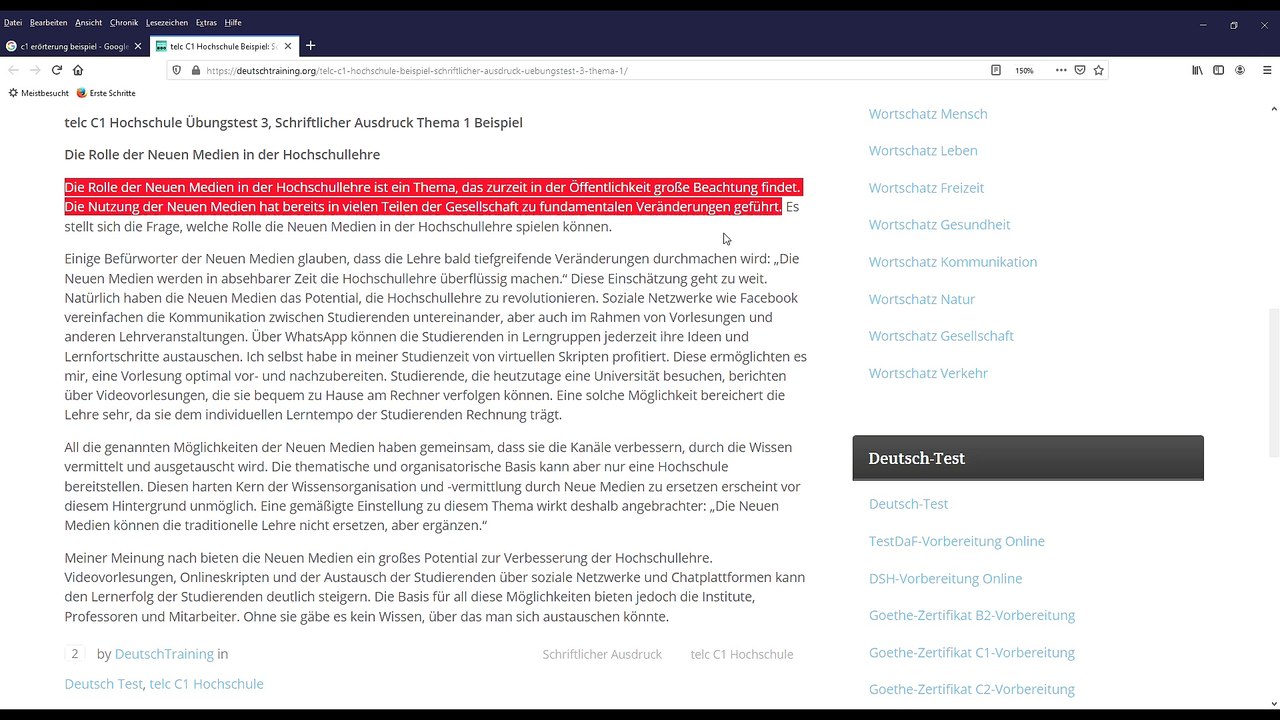Open the Meistbesucht bookmarks folder
Image resolution: width=1280 pixels, height=720 pixels.
pos(38,93)
